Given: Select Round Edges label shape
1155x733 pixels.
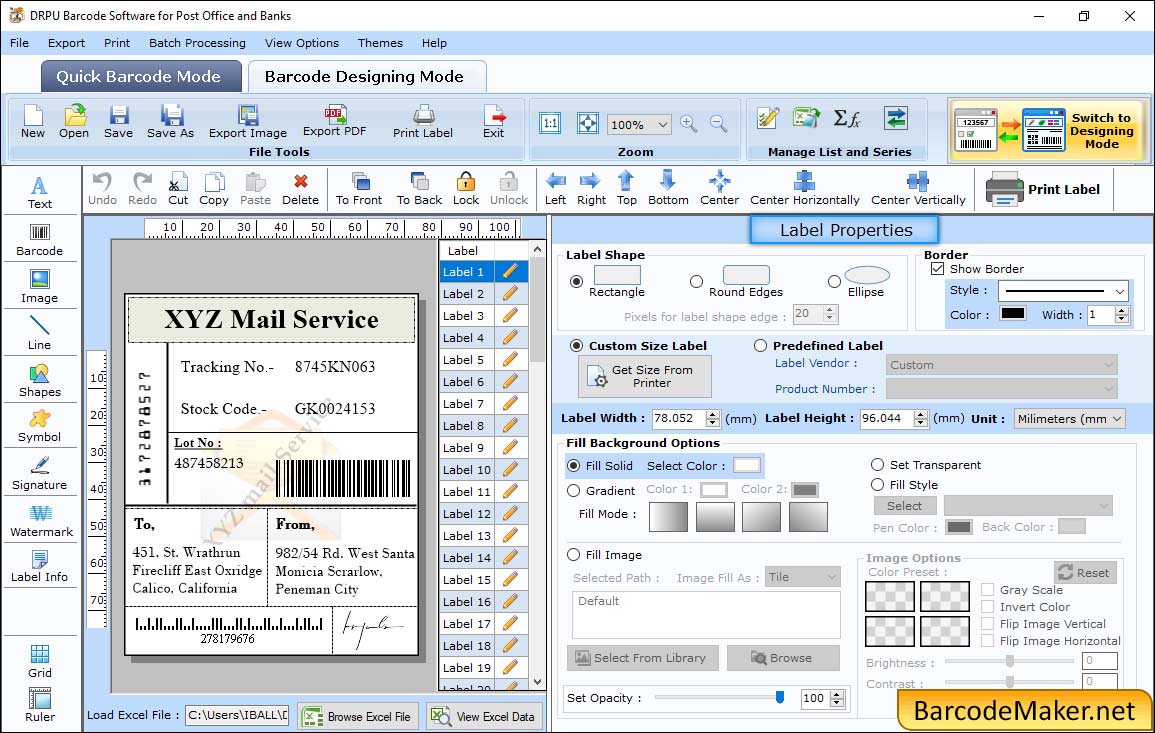Looking at the screenshot, I should pos(696,281).
